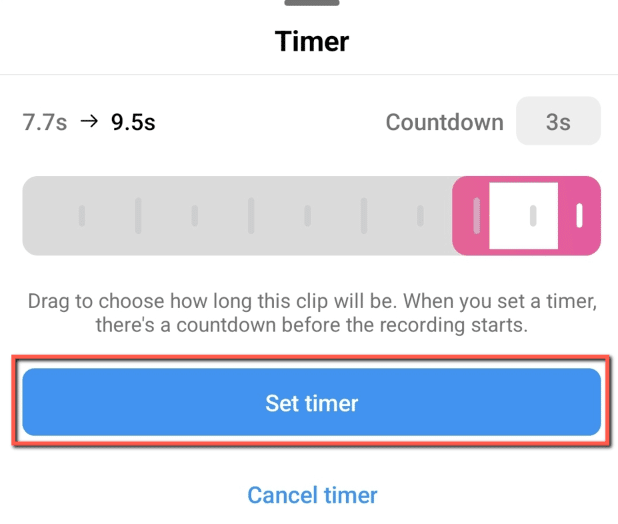Tap the blue Set timer button
The image size is (618, 524).
coord(311,403)
